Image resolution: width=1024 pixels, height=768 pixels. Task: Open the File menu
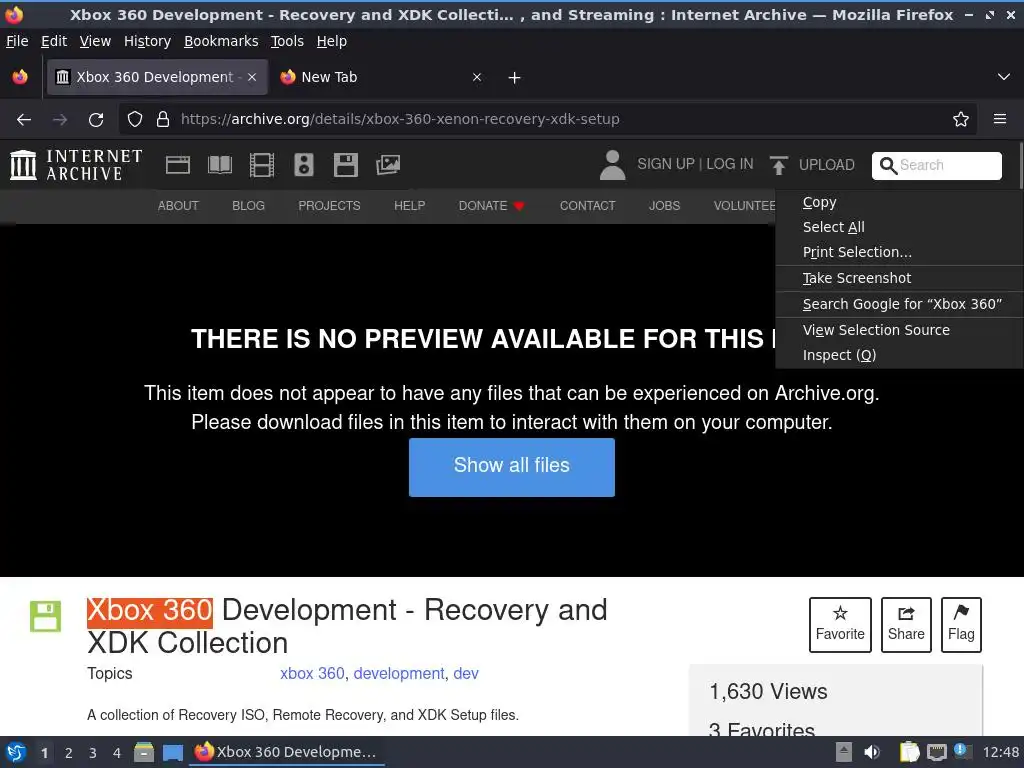tap(17, 41)
